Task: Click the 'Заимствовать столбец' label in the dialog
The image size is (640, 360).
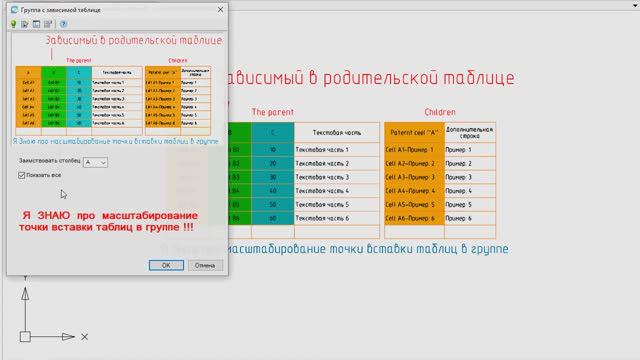Action: tap(49, 161)
